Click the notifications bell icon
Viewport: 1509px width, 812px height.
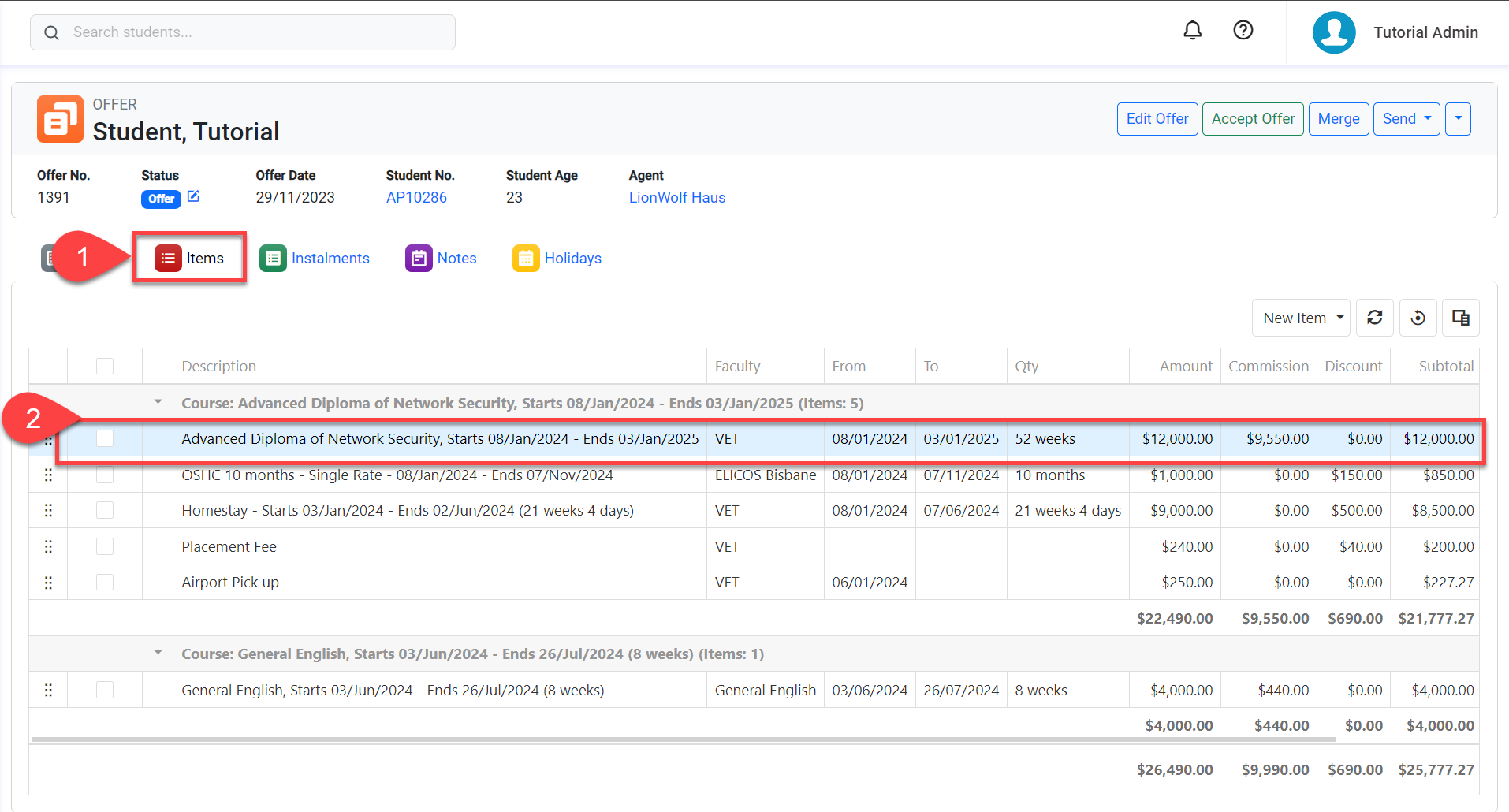point(1192,31)
